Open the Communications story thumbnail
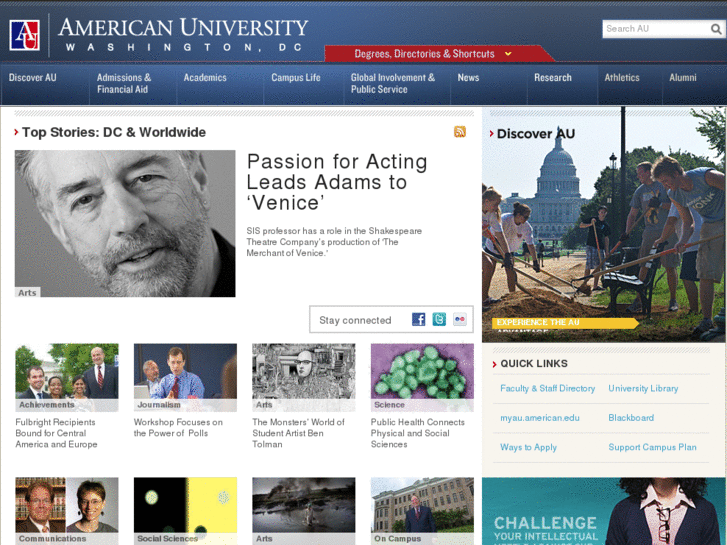 (x=67, y=511)
